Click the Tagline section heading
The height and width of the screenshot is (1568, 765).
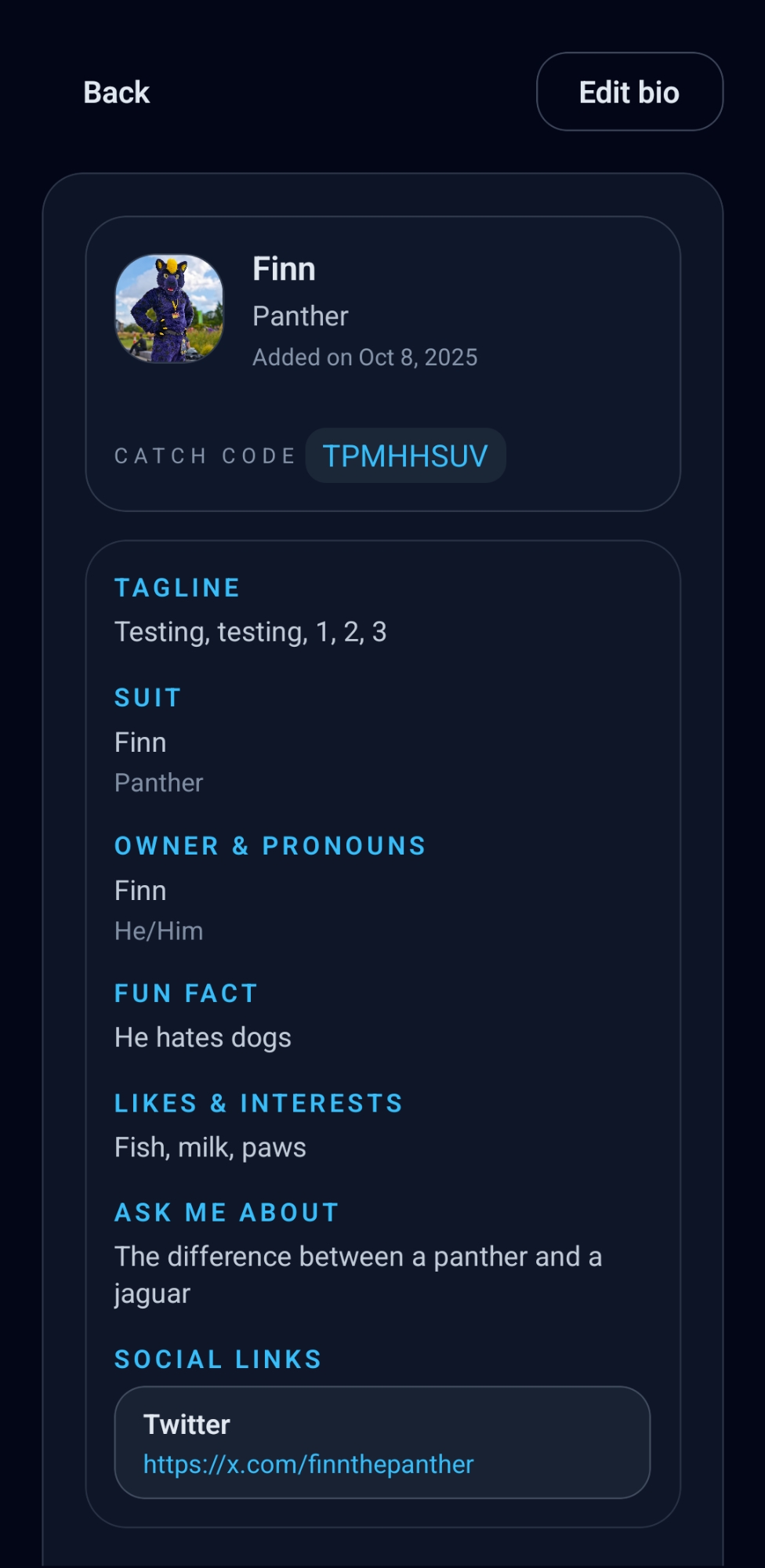[x=177, y=588]
